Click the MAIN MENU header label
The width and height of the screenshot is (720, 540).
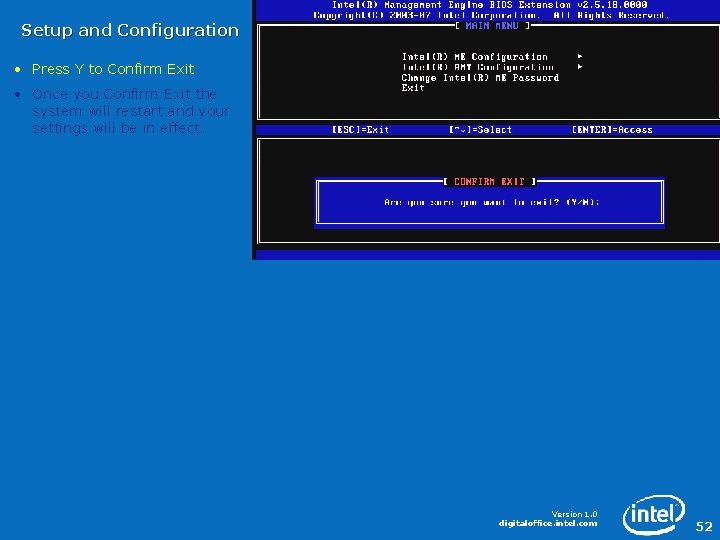[x=492, y=26]
